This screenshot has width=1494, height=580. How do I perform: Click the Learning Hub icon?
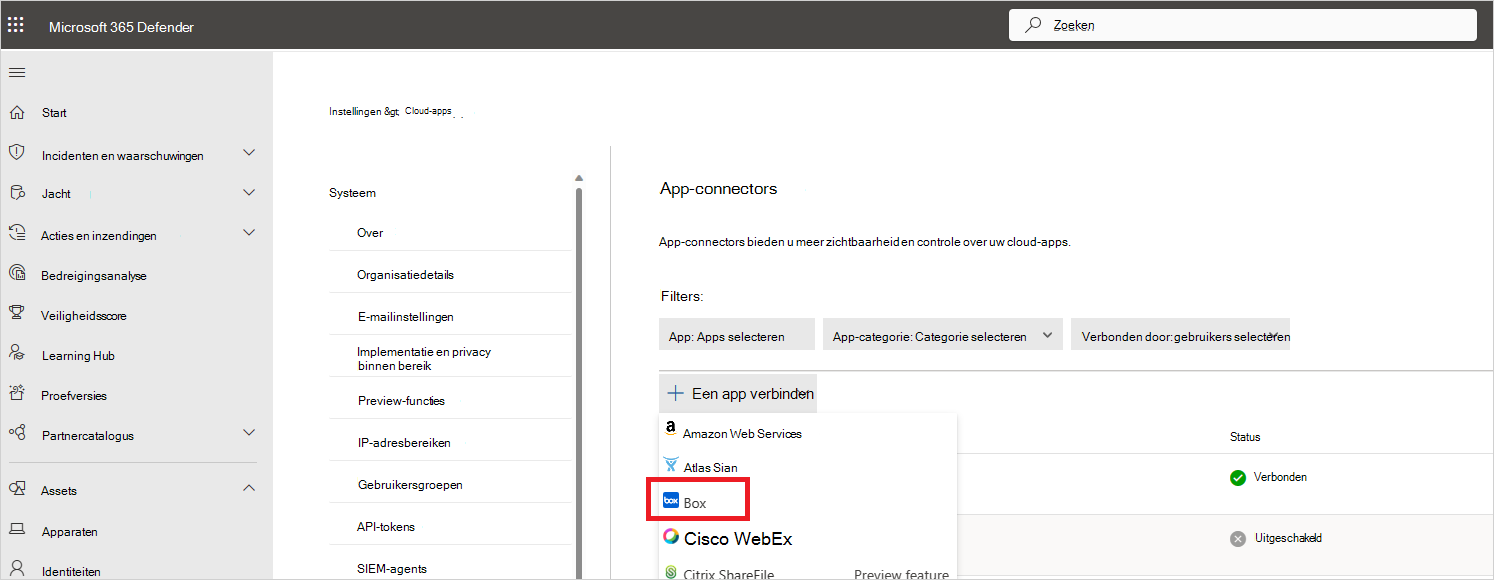[17, 354]
